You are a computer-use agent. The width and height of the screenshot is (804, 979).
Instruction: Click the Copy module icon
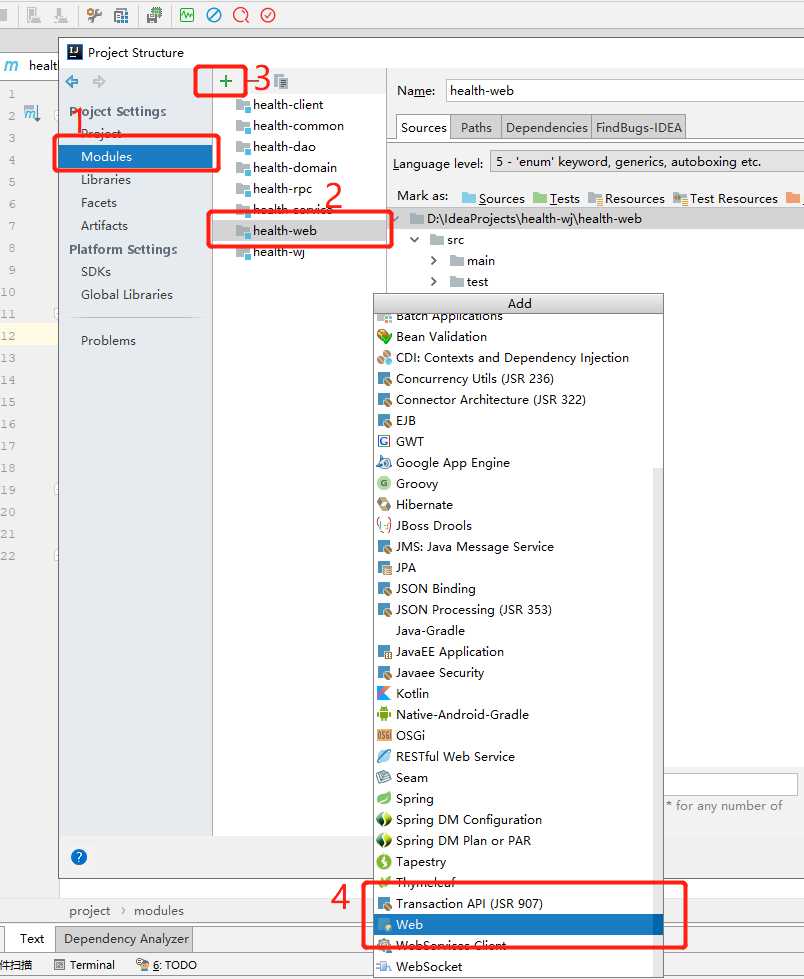tap(281, 81)
